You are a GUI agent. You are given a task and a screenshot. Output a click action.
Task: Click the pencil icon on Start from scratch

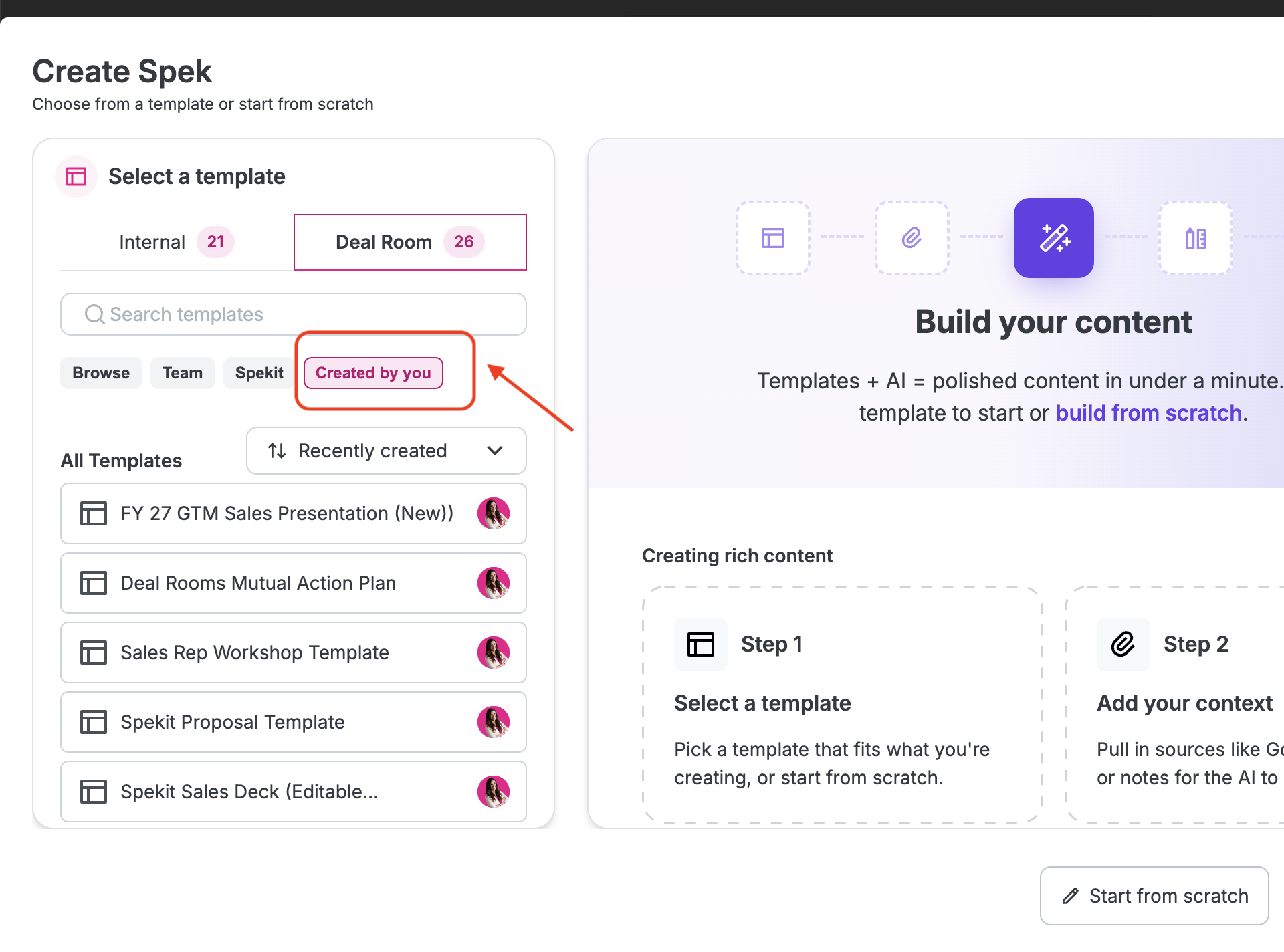pos(1071,896)
